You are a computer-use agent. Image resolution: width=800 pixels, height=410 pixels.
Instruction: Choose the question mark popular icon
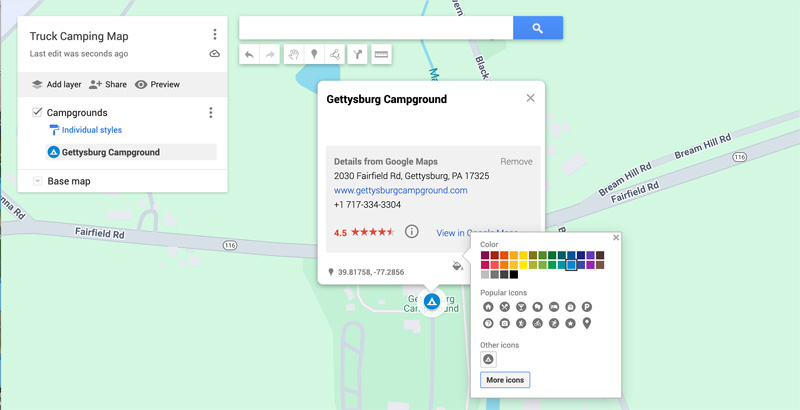488,323
